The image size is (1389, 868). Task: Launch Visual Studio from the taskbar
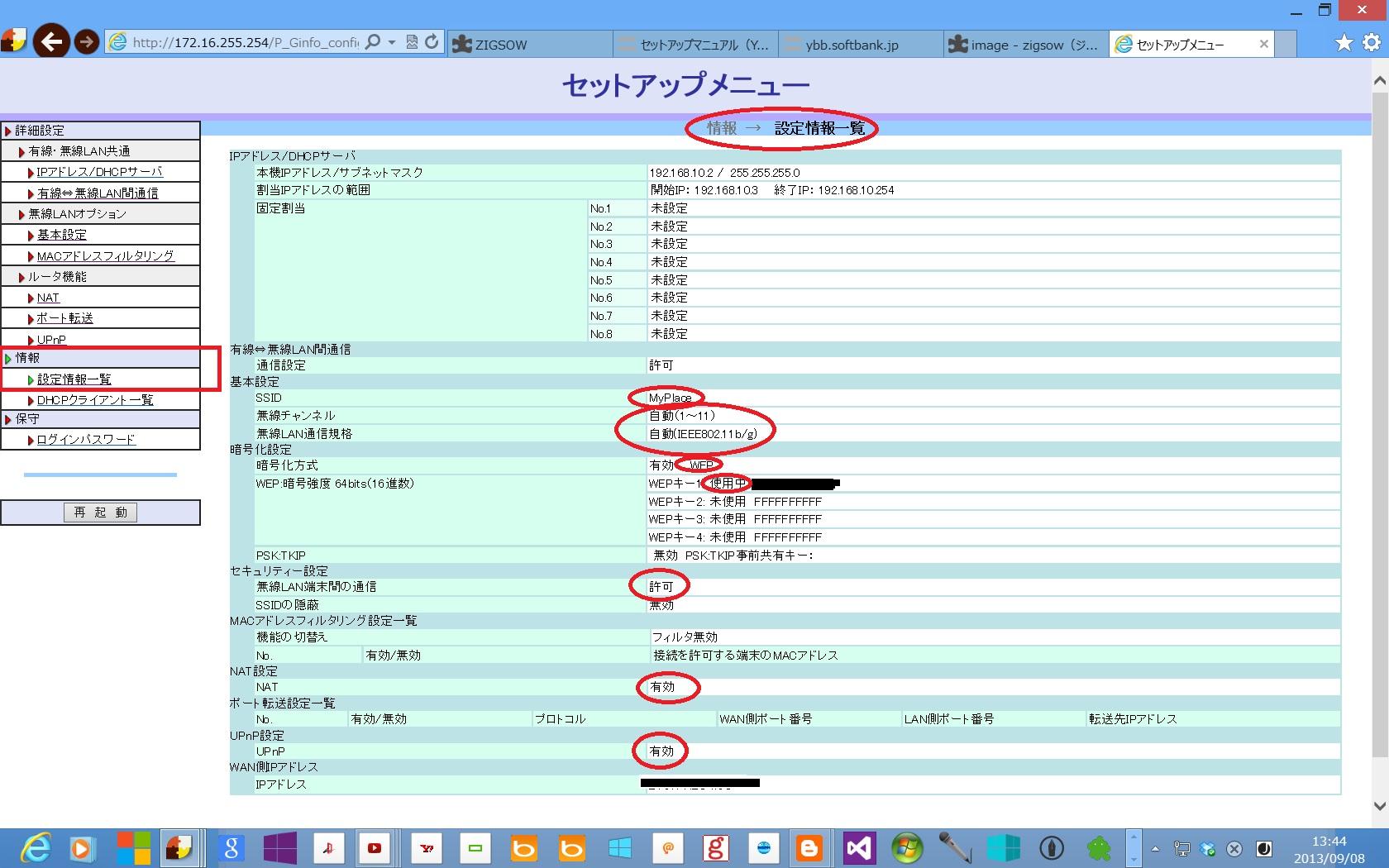[859, 848]
